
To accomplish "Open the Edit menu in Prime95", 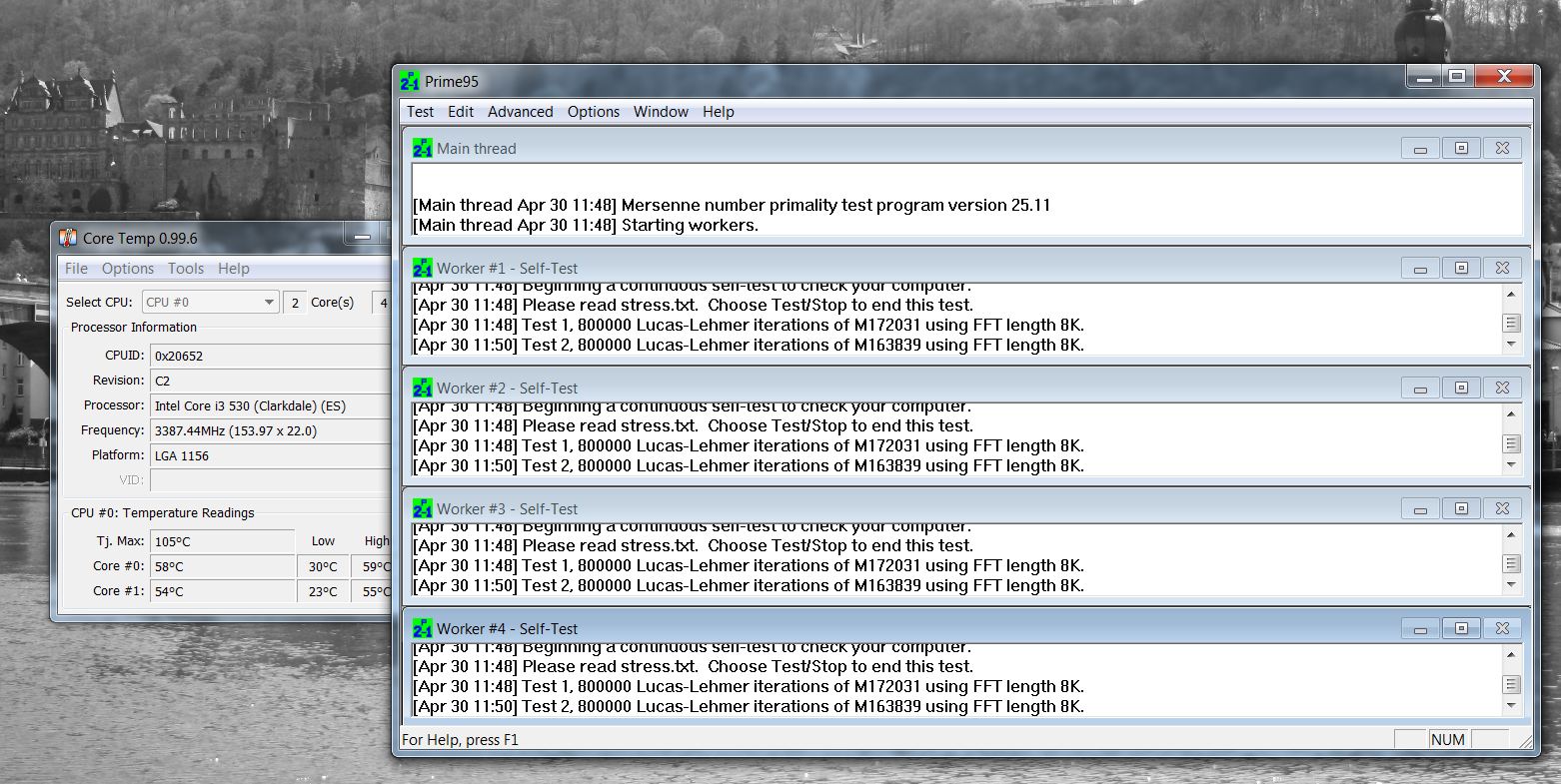I will tap(461, 112).
